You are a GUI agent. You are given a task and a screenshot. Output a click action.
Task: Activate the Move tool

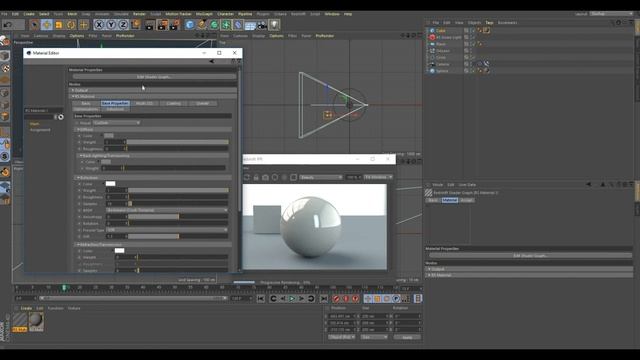pos(47,25)
